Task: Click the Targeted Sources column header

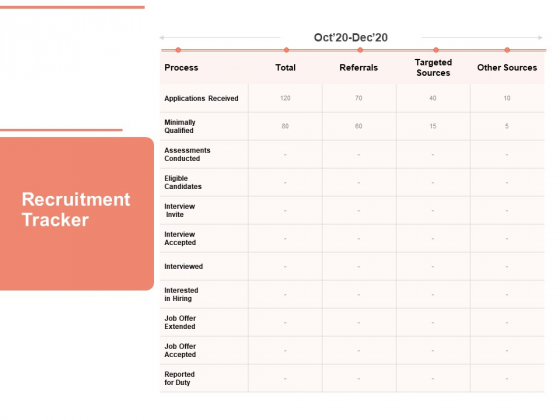Action: click(433, 68)
